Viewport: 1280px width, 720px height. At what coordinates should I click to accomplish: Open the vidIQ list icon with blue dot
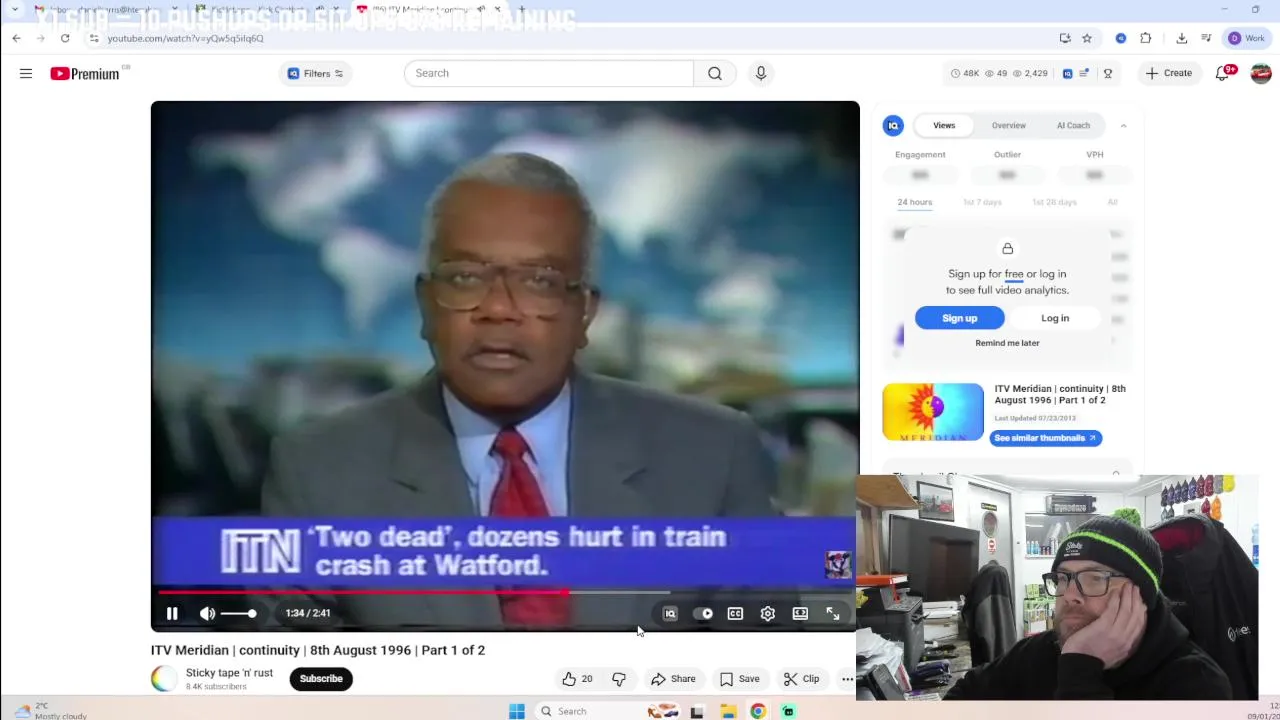tap(1086, 73)
